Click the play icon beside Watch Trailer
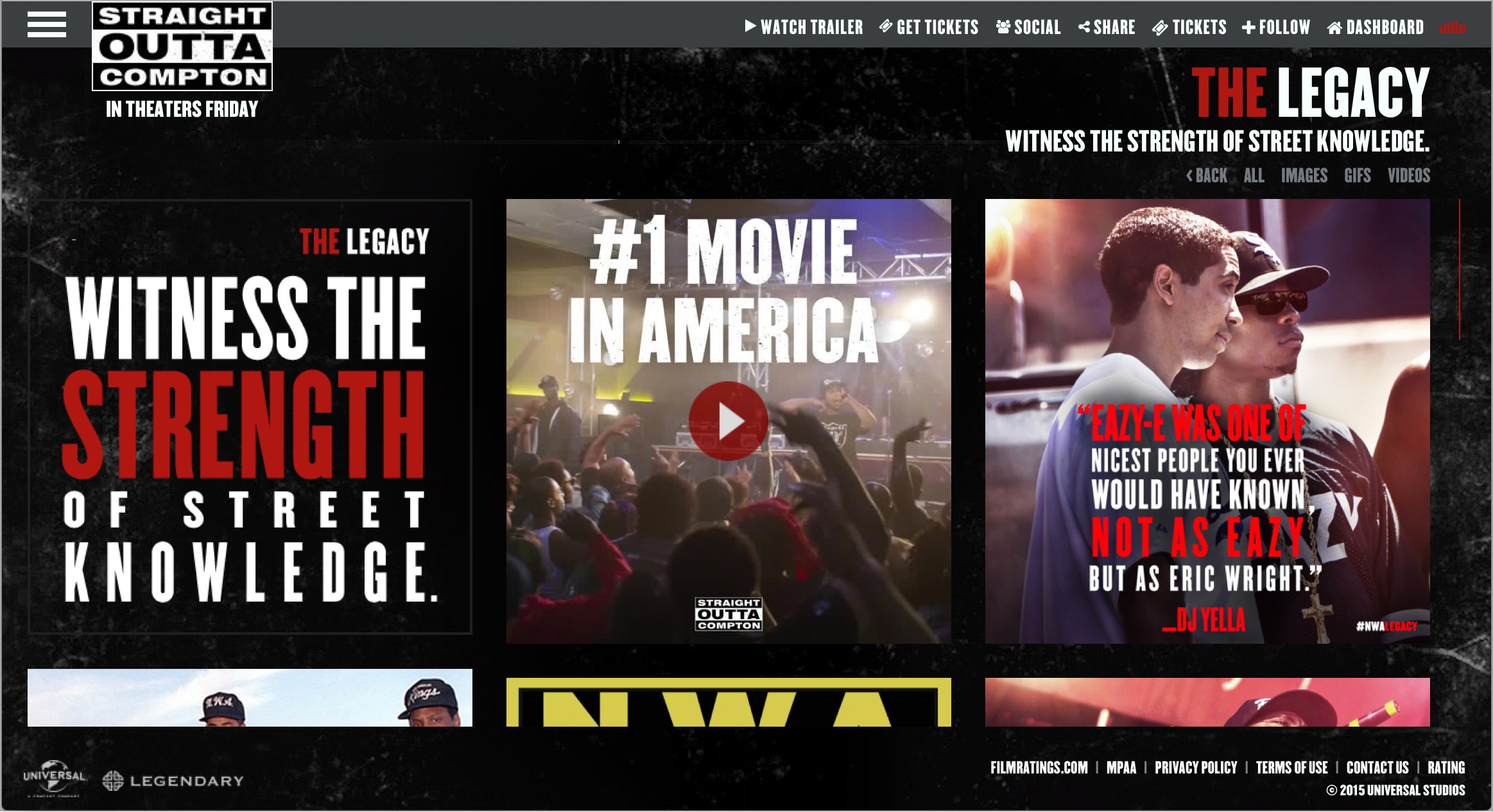The image size is (1493, 812). point(750,26)
